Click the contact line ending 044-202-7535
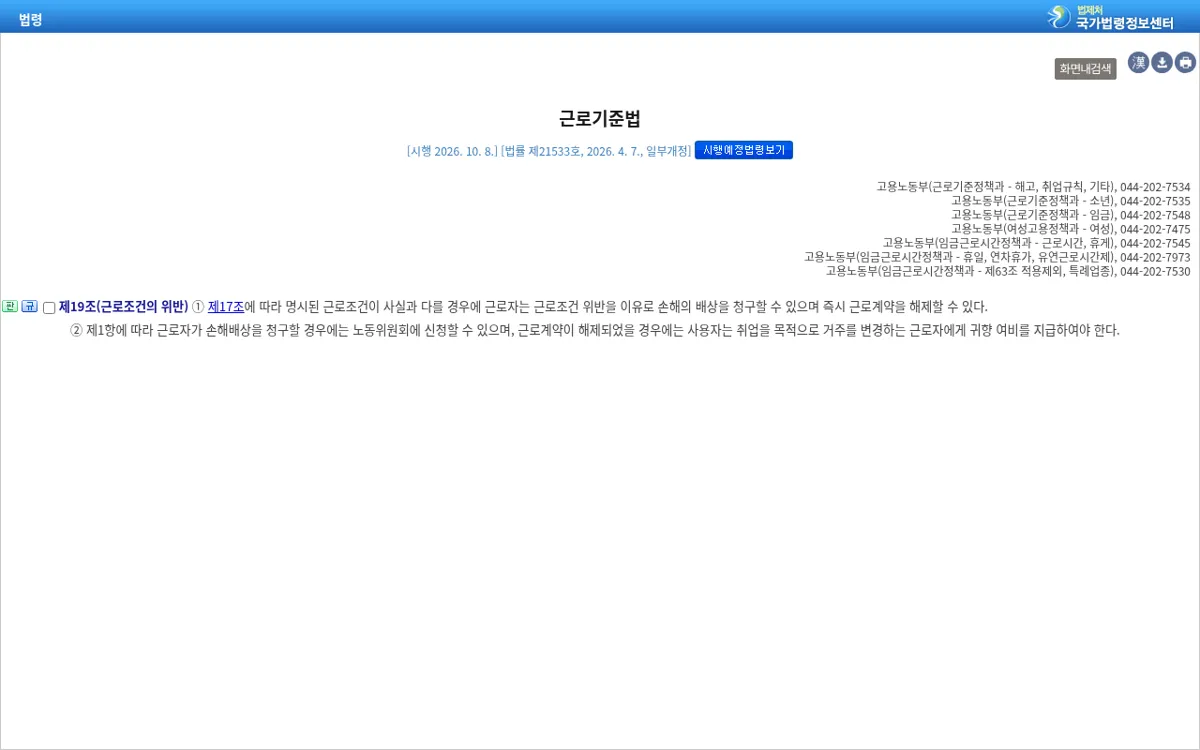The image size is (1200, 750). point(1070,201)
